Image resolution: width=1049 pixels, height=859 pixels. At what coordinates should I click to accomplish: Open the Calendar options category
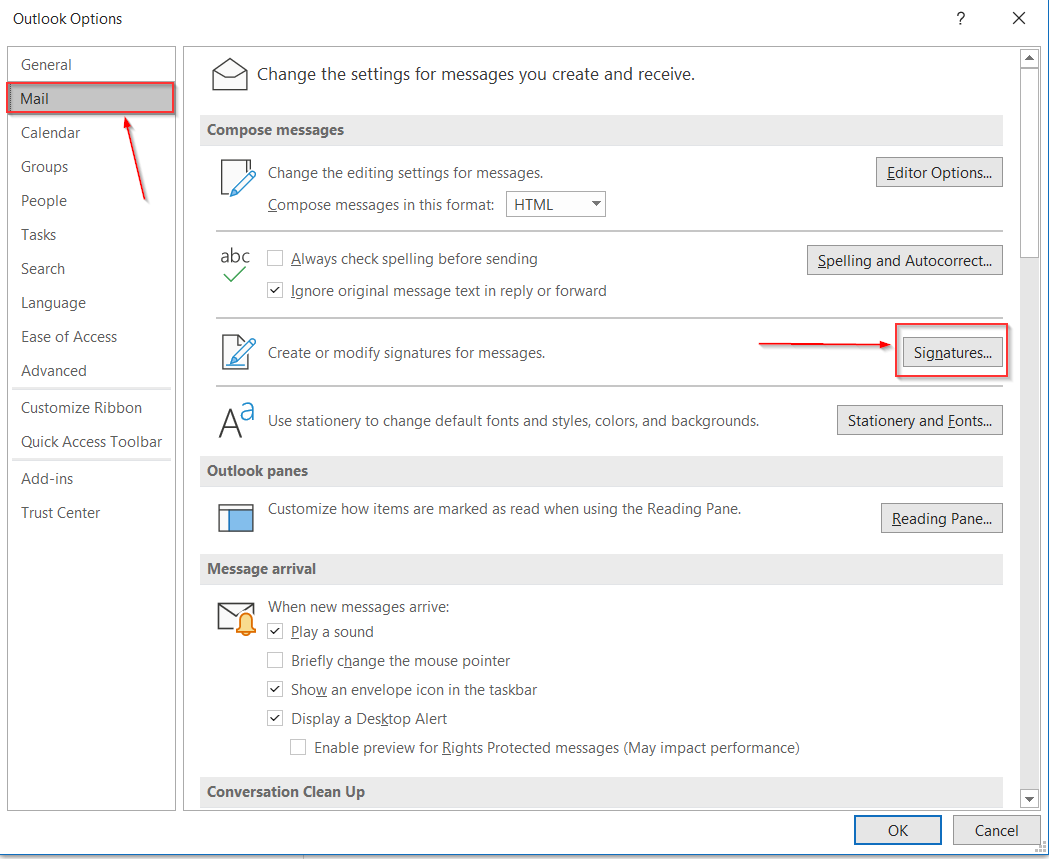pos(92,132)
